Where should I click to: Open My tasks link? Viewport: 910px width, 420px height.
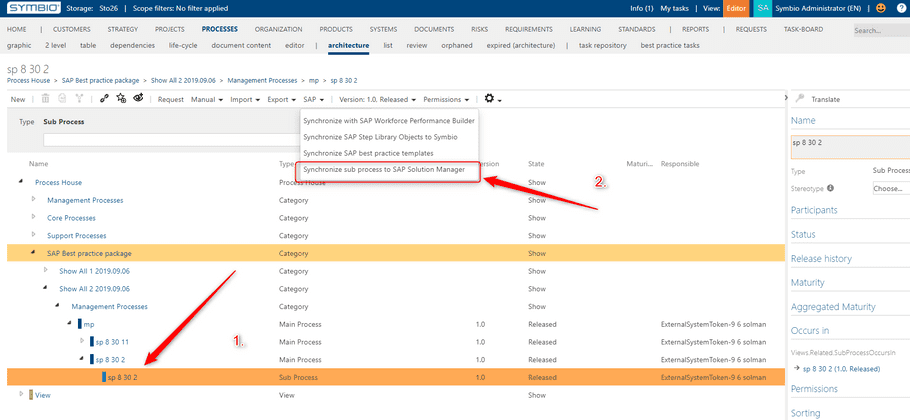pos(674,8)
